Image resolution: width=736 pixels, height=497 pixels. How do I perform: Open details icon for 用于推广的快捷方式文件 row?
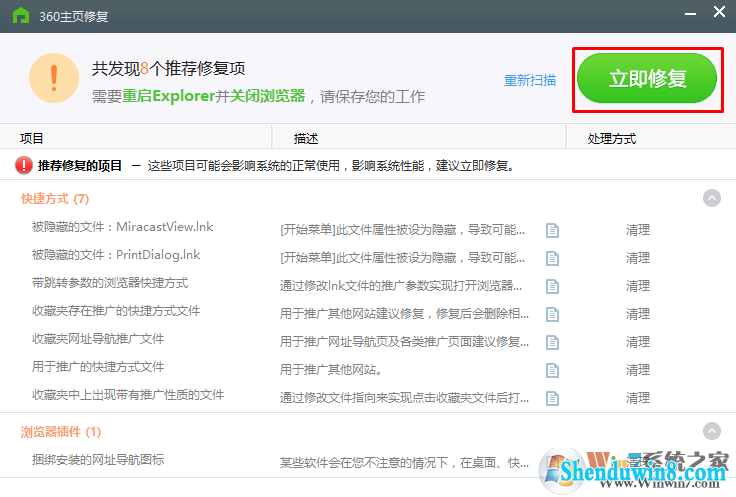[x=552, y=370]
